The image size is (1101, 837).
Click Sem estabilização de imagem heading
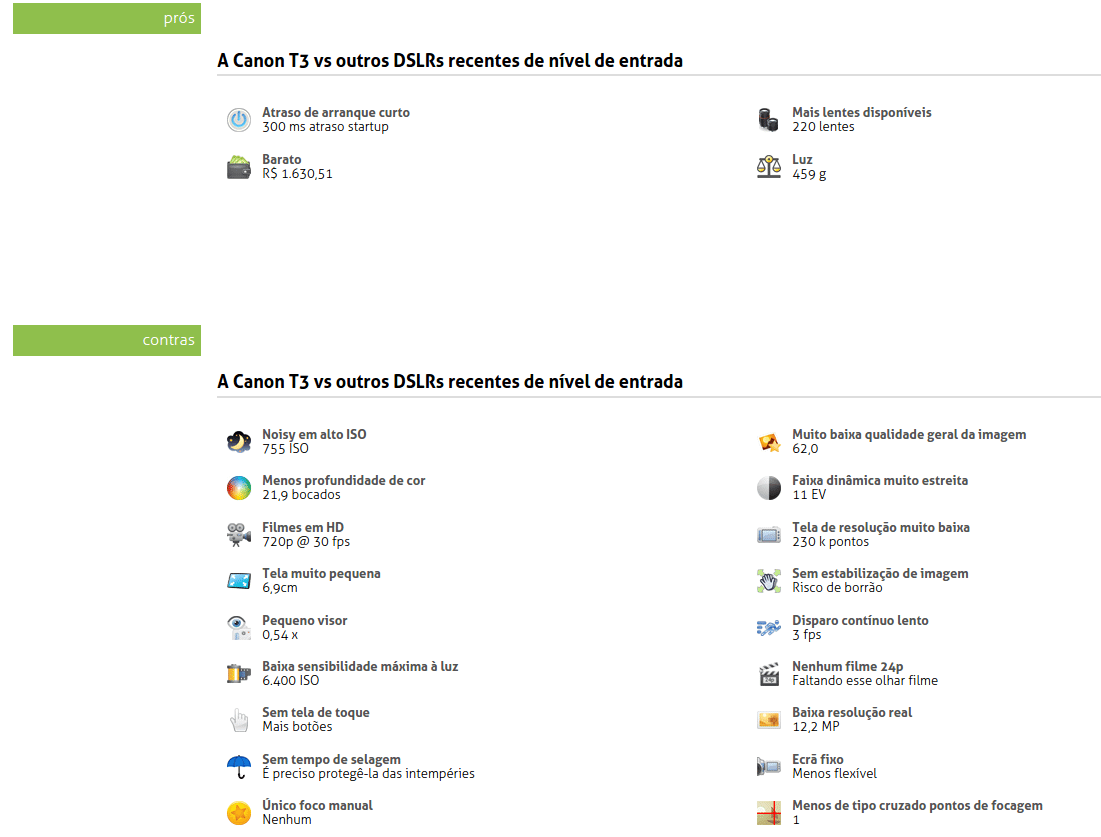coord(880,574)
